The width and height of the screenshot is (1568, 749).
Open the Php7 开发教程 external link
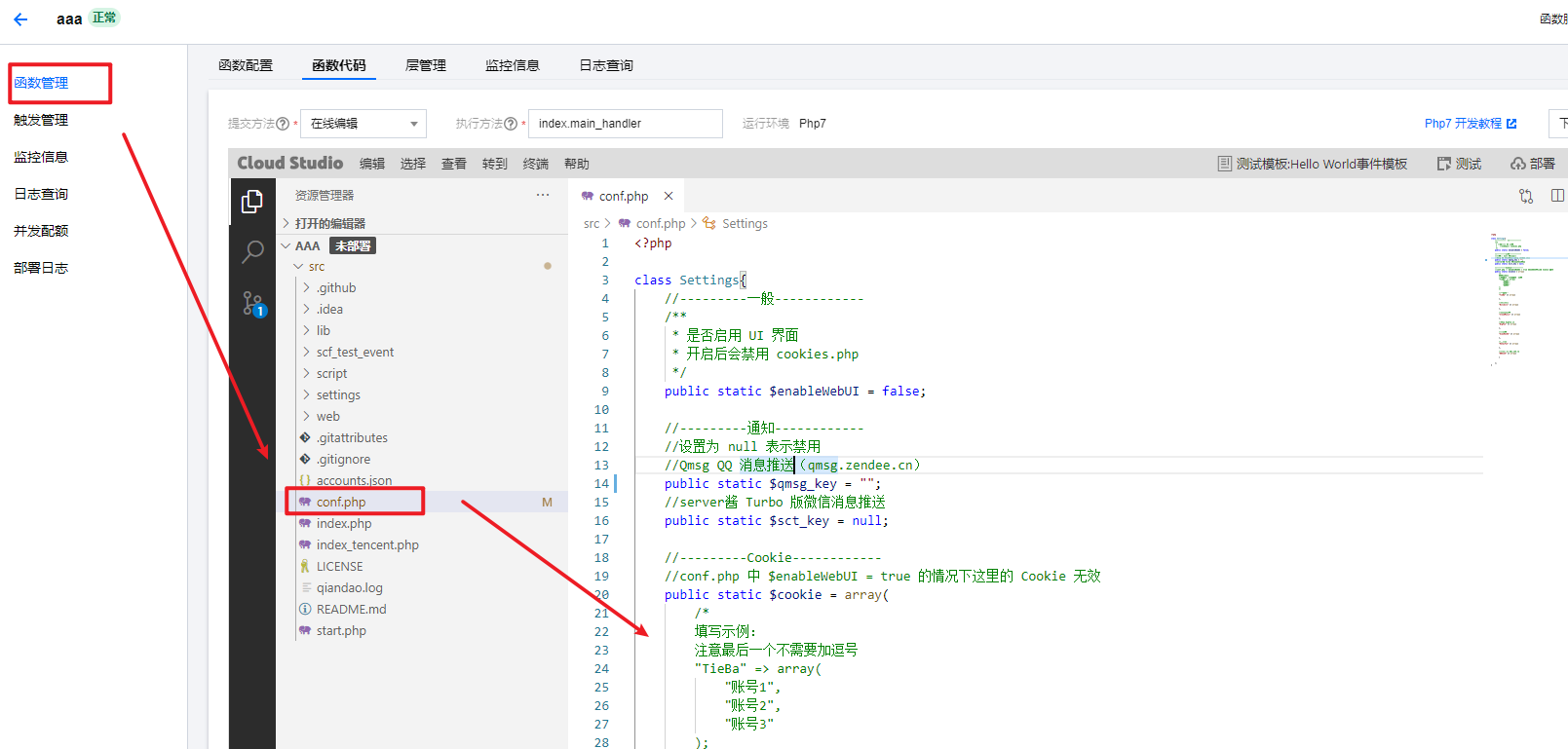pos(1471,124)
